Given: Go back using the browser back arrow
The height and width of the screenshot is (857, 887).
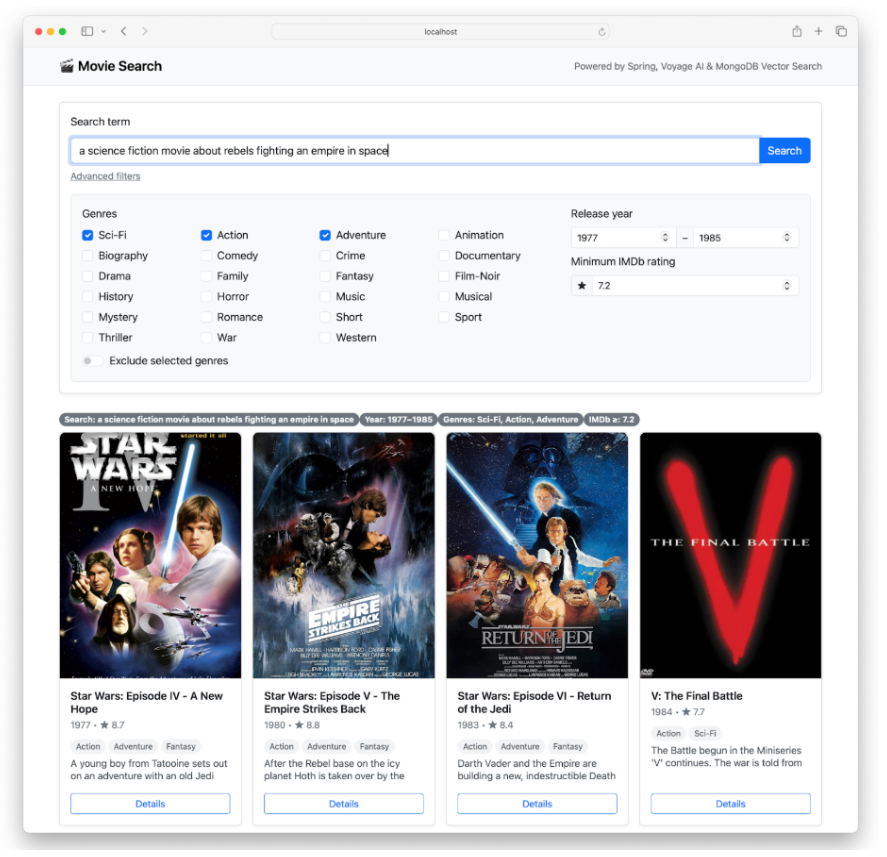Looking at the screenshot, I should pyautogui.click(x=123, y=32).
